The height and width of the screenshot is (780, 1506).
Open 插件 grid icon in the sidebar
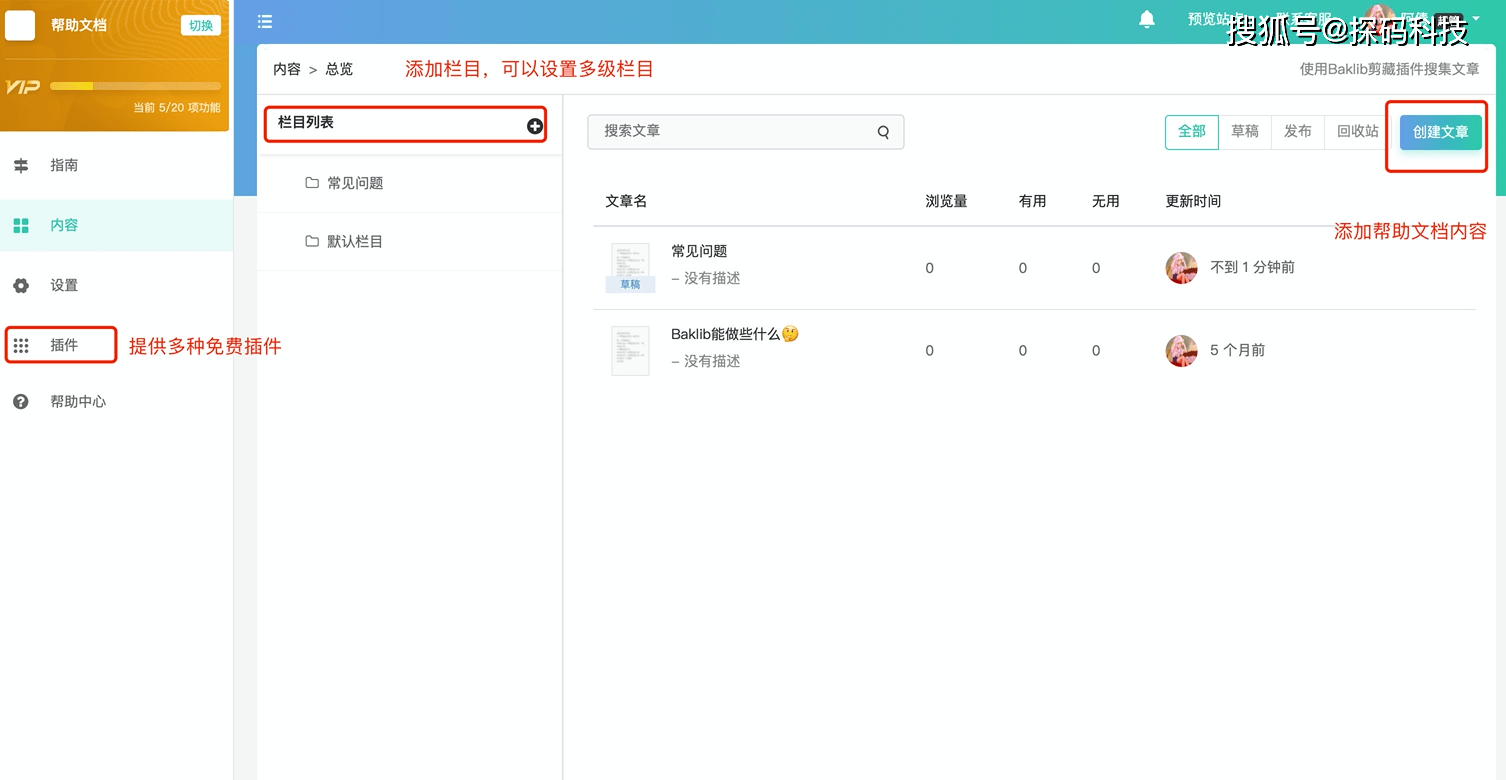point(21,346)
